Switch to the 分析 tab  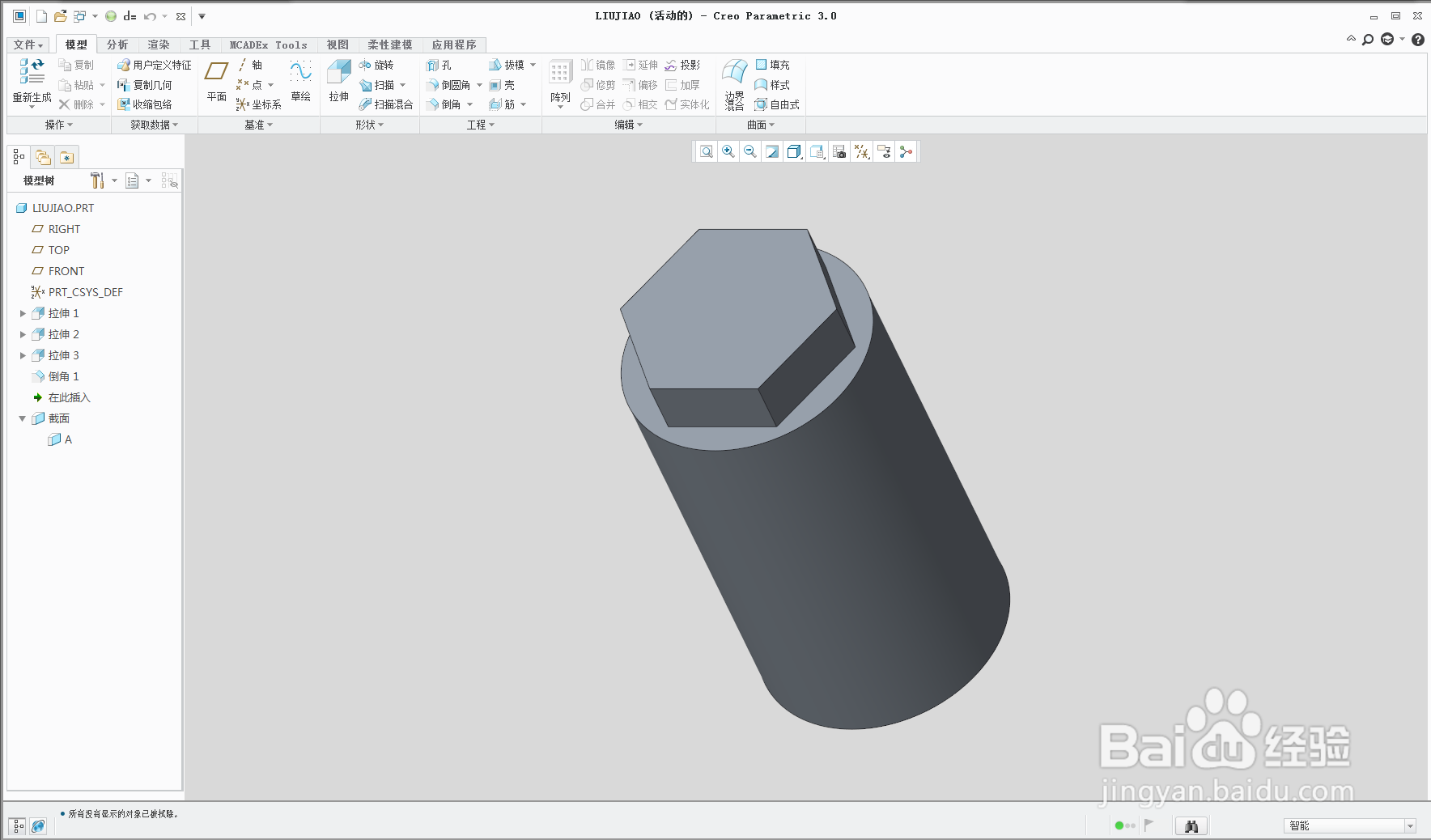117,45
